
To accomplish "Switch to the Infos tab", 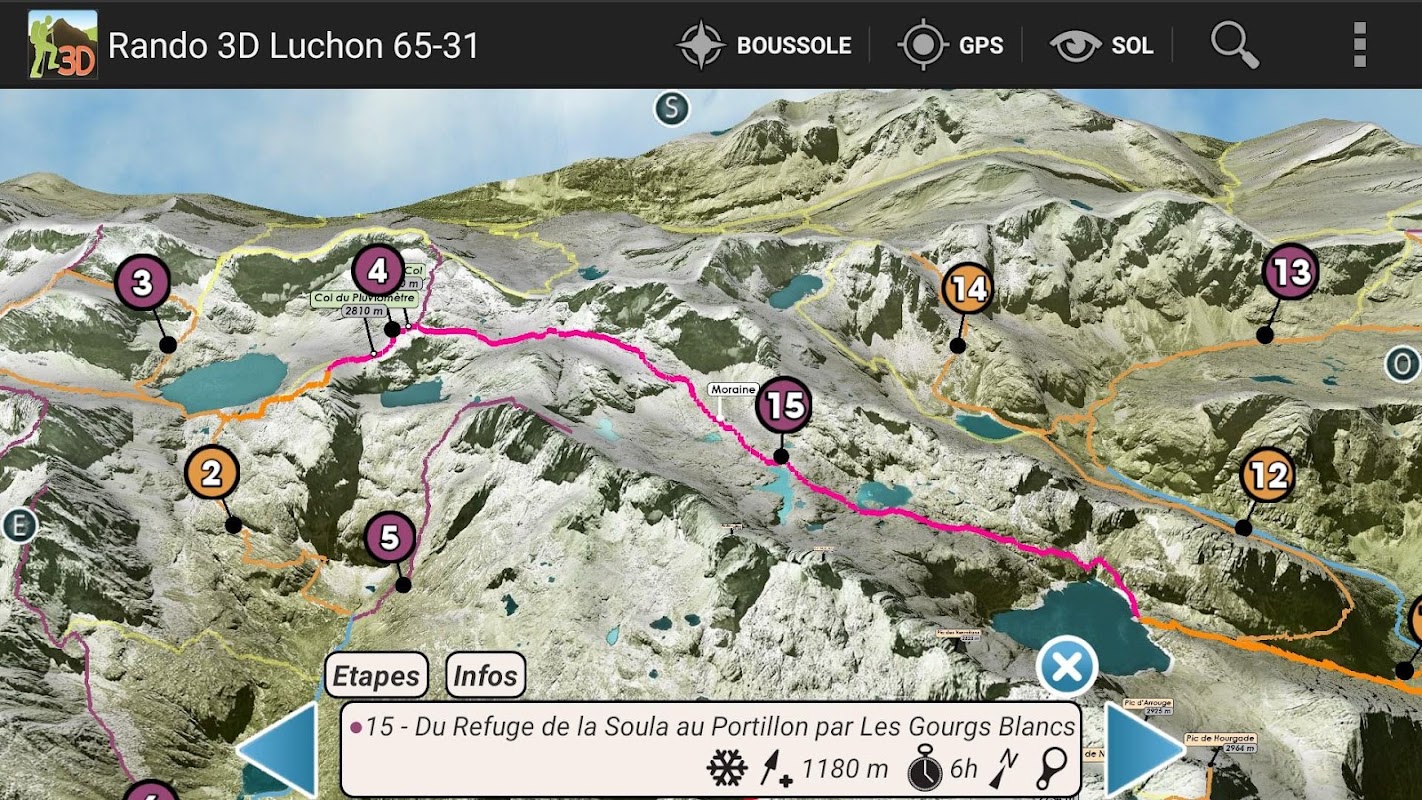I will tap(485, 676).
